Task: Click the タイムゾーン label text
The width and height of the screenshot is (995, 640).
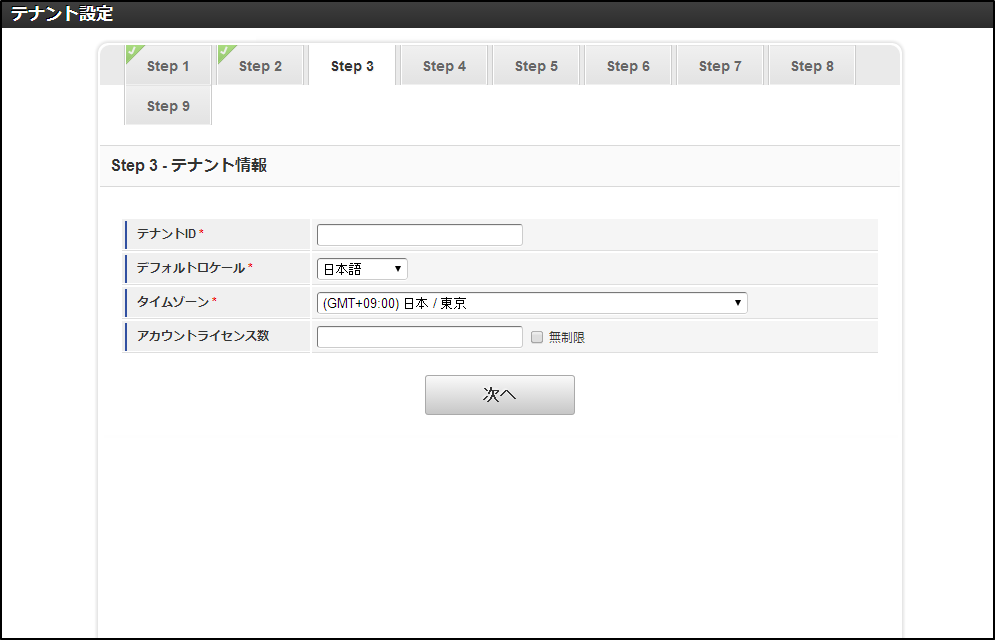Action: pyautogui.click(x=173, y=302)
